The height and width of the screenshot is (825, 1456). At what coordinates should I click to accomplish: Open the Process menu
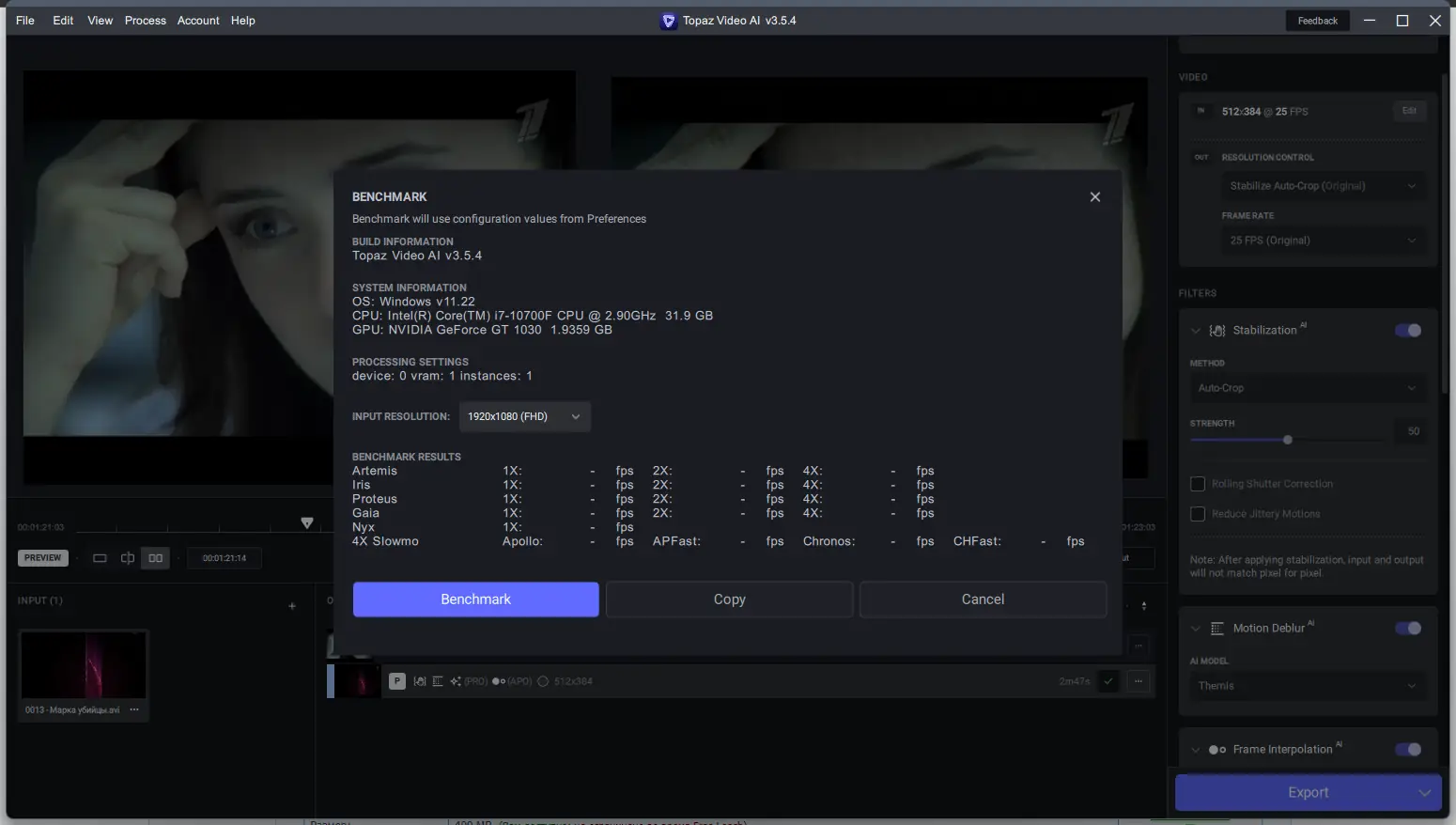pos(145,21)
